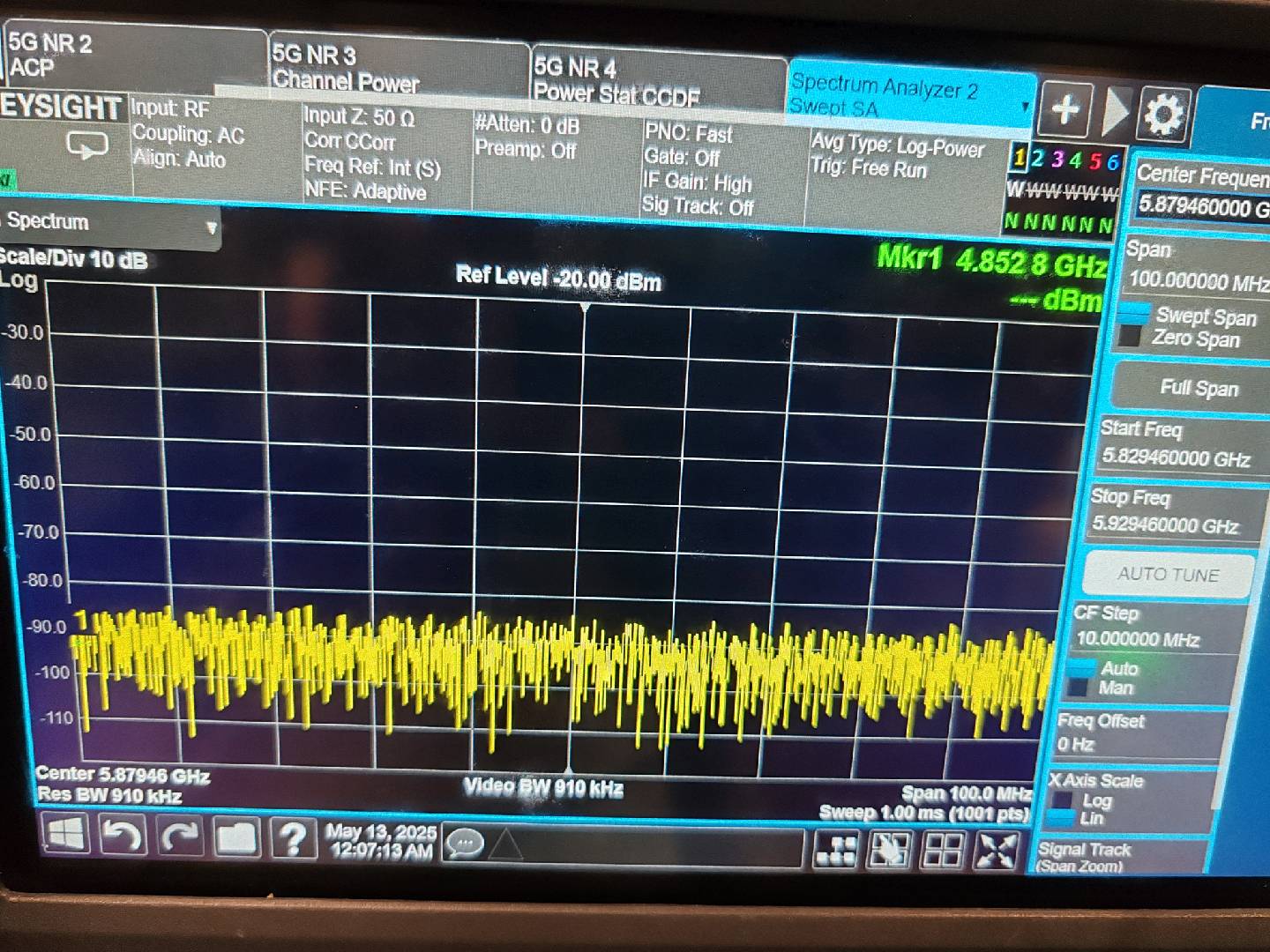Select trace 5 red indicator
Screen dimensions: 1270x952
(x=1094, y=161)
